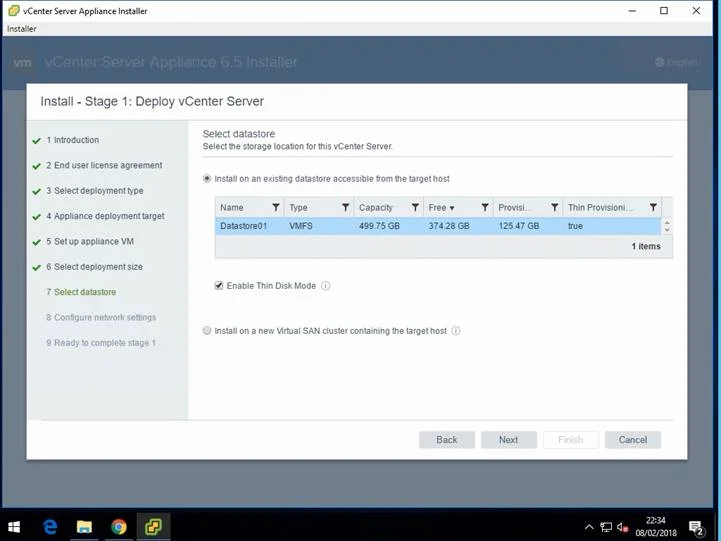This screenshot has width=721, height=541.
Task: Click the 125.47 GB provisioned cell
Action: click(519, 226)
